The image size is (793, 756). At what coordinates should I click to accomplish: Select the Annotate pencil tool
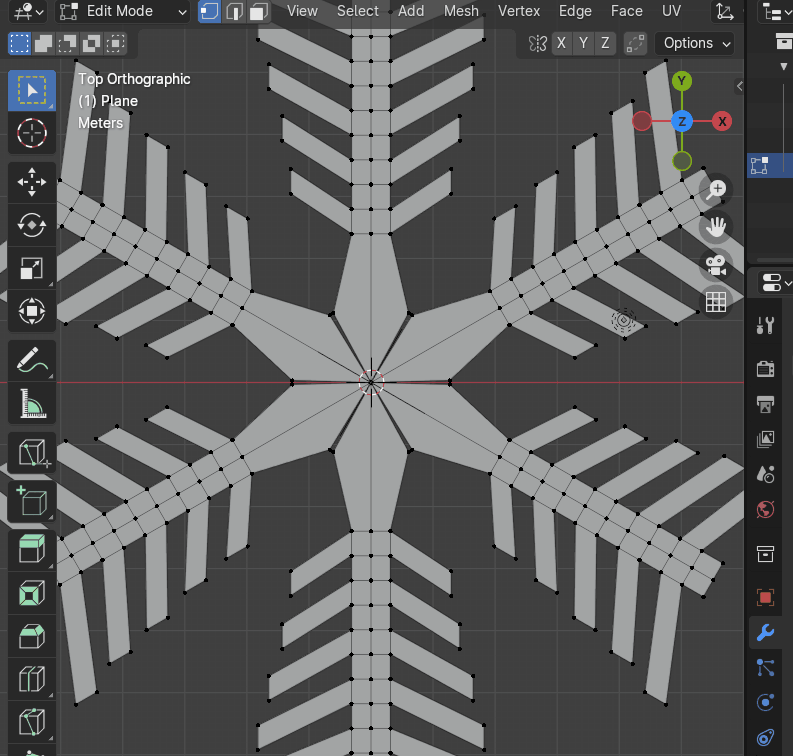tap(32, 360)
